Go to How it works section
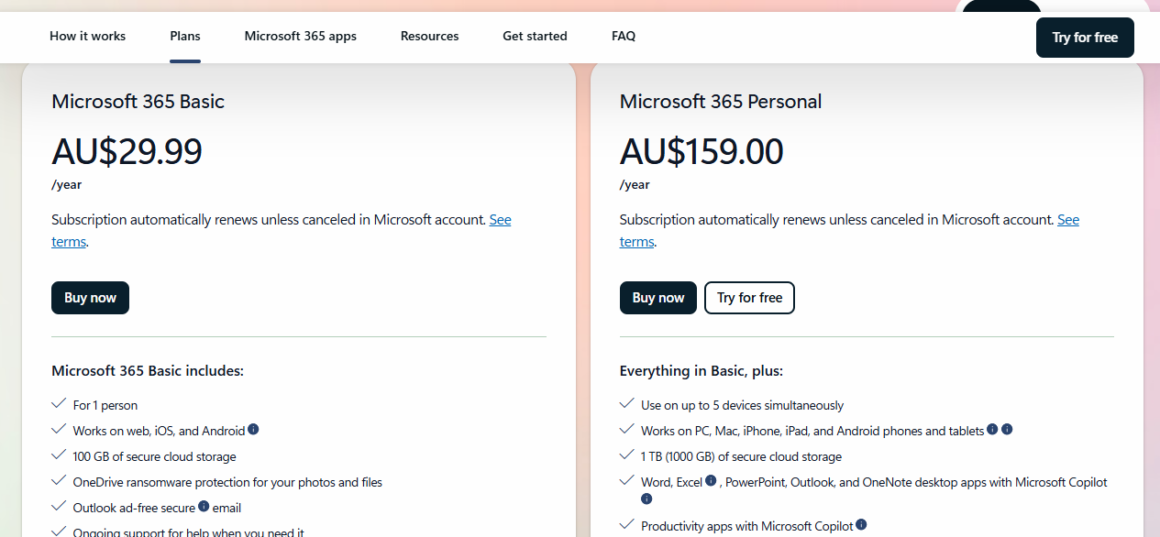Viewport: 1160px width, 537px height. tap(87, 36)
